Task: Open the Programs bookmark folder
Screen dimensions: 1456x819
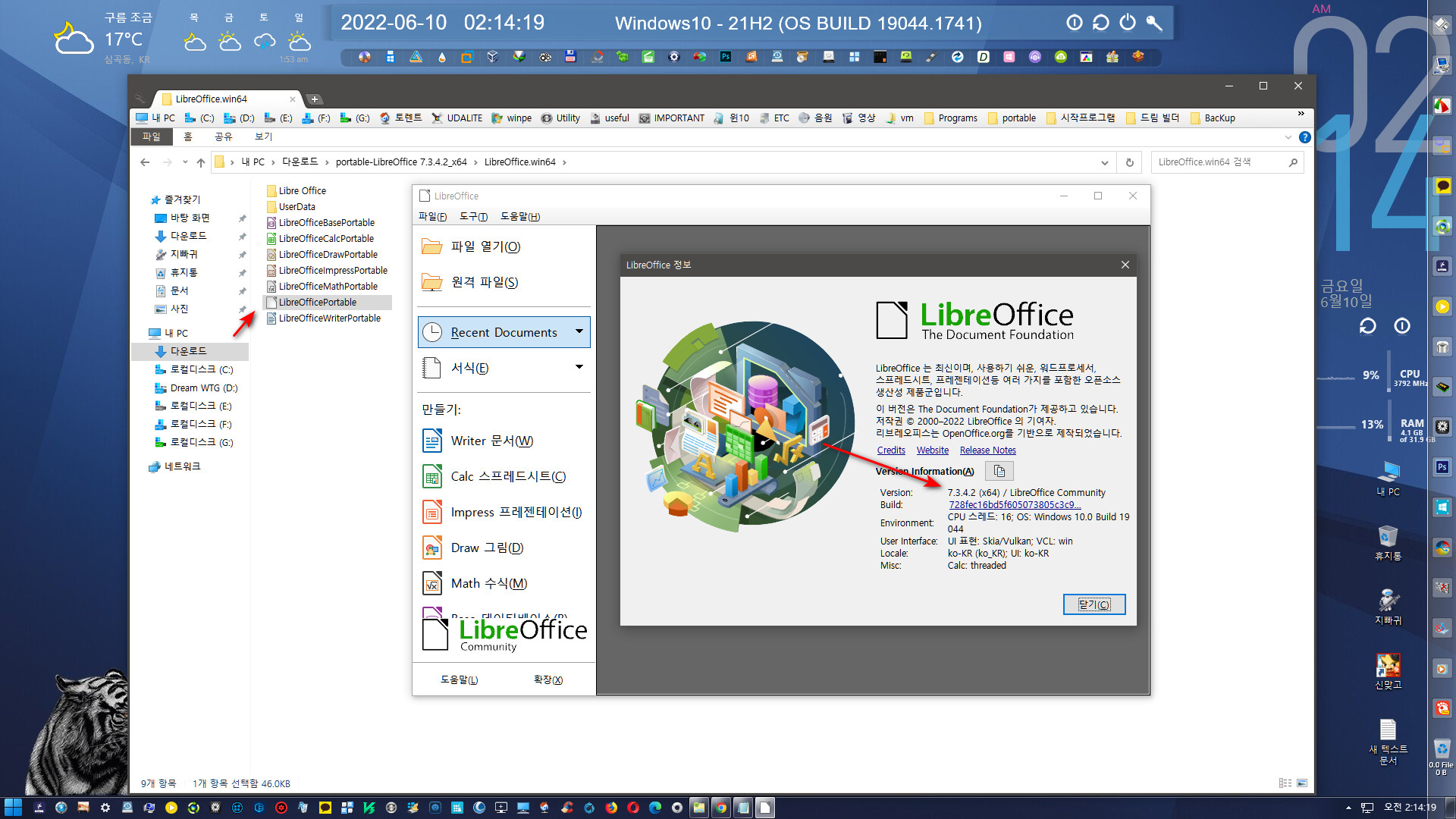Action: coord(951,118)
